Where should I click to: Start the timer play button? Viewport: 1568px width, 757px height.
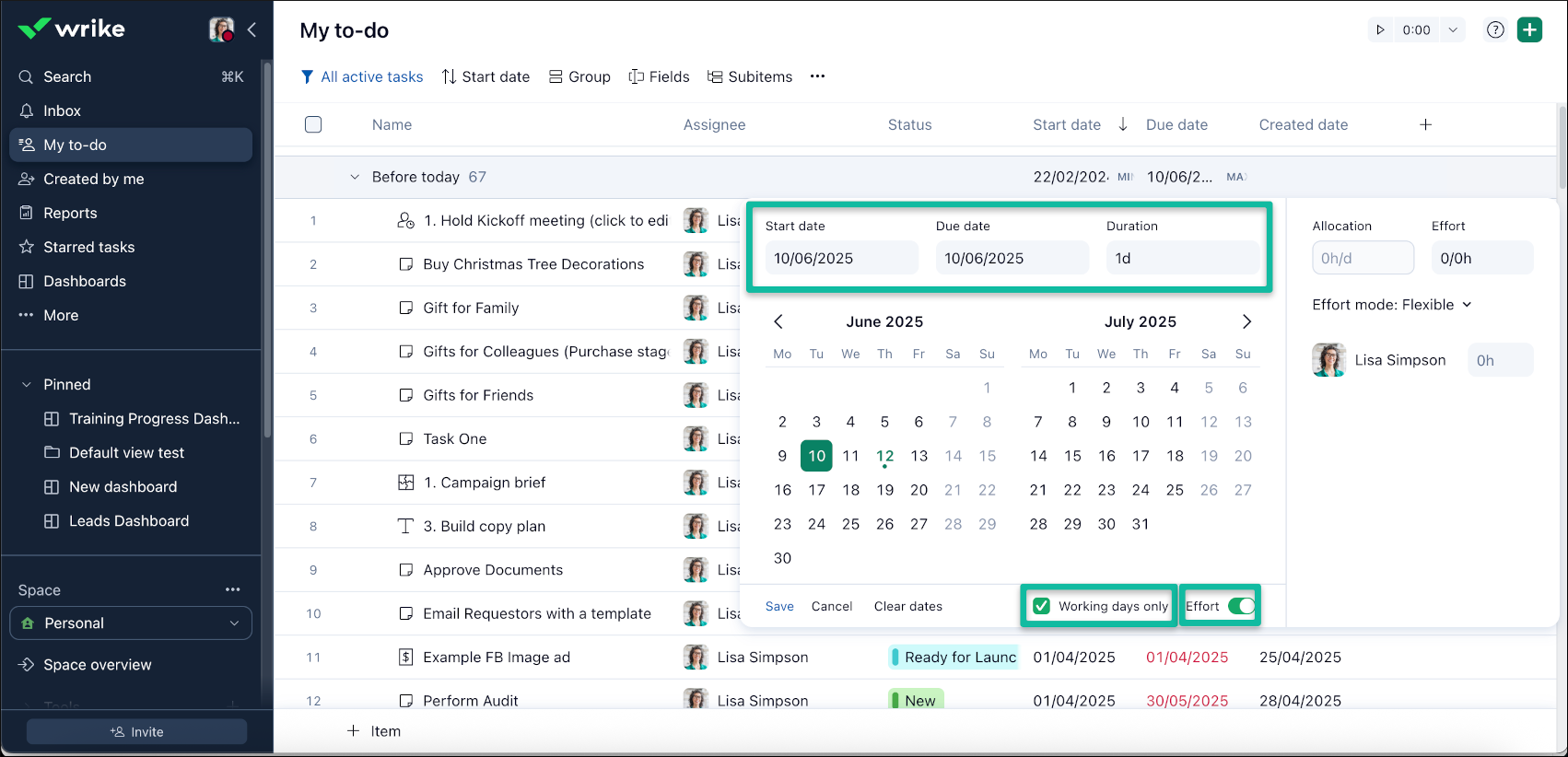1380,29
